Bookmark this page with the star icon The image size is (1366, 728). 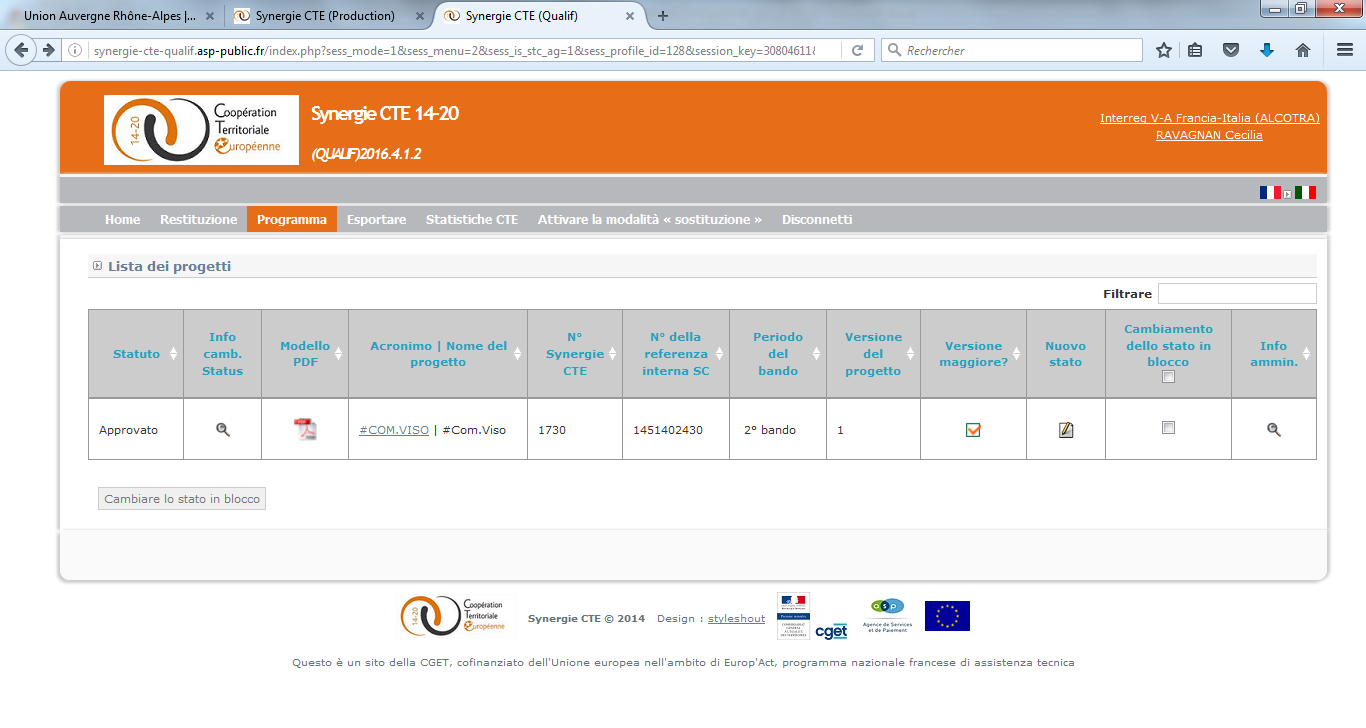(x=1163, y=50)
